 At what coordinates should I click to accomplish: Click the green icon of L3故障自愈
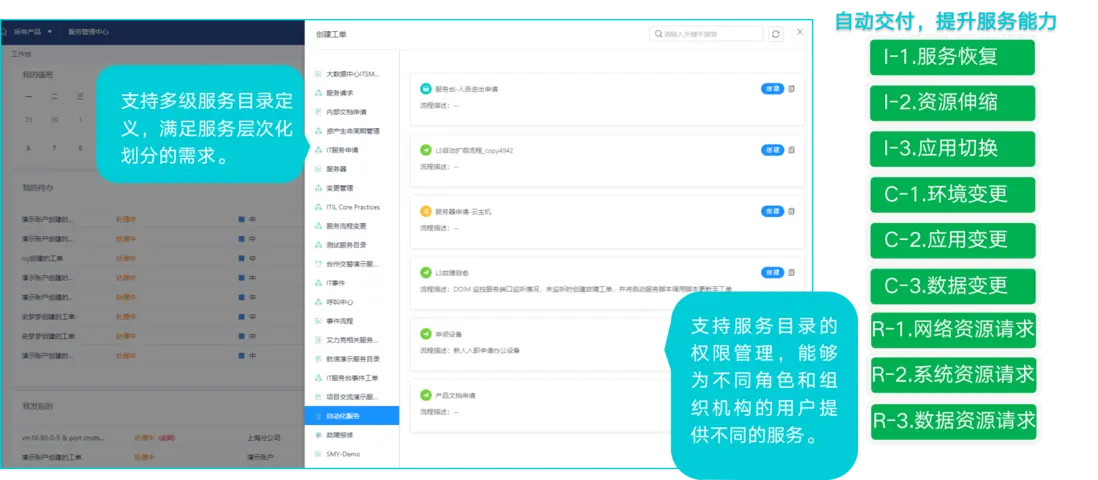[426, 272]
